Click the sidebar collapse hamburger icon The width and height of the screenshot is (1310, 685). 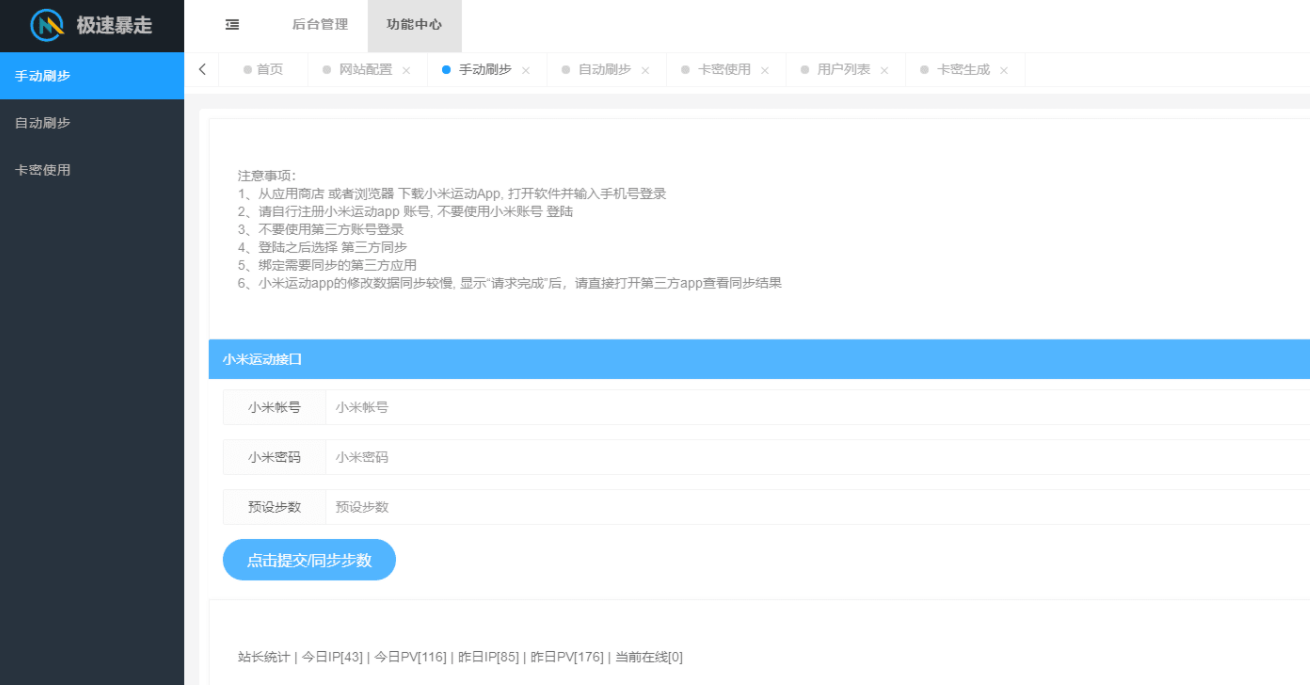[232, 25]
